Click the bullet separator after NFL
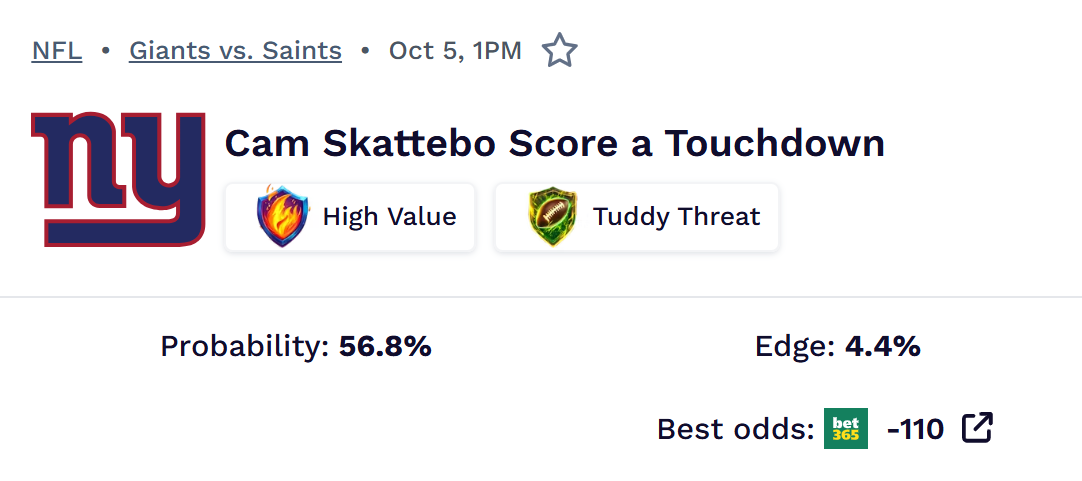Viewport: 1082px width, 481px height. pyautogui.click(x=105, y=50)
